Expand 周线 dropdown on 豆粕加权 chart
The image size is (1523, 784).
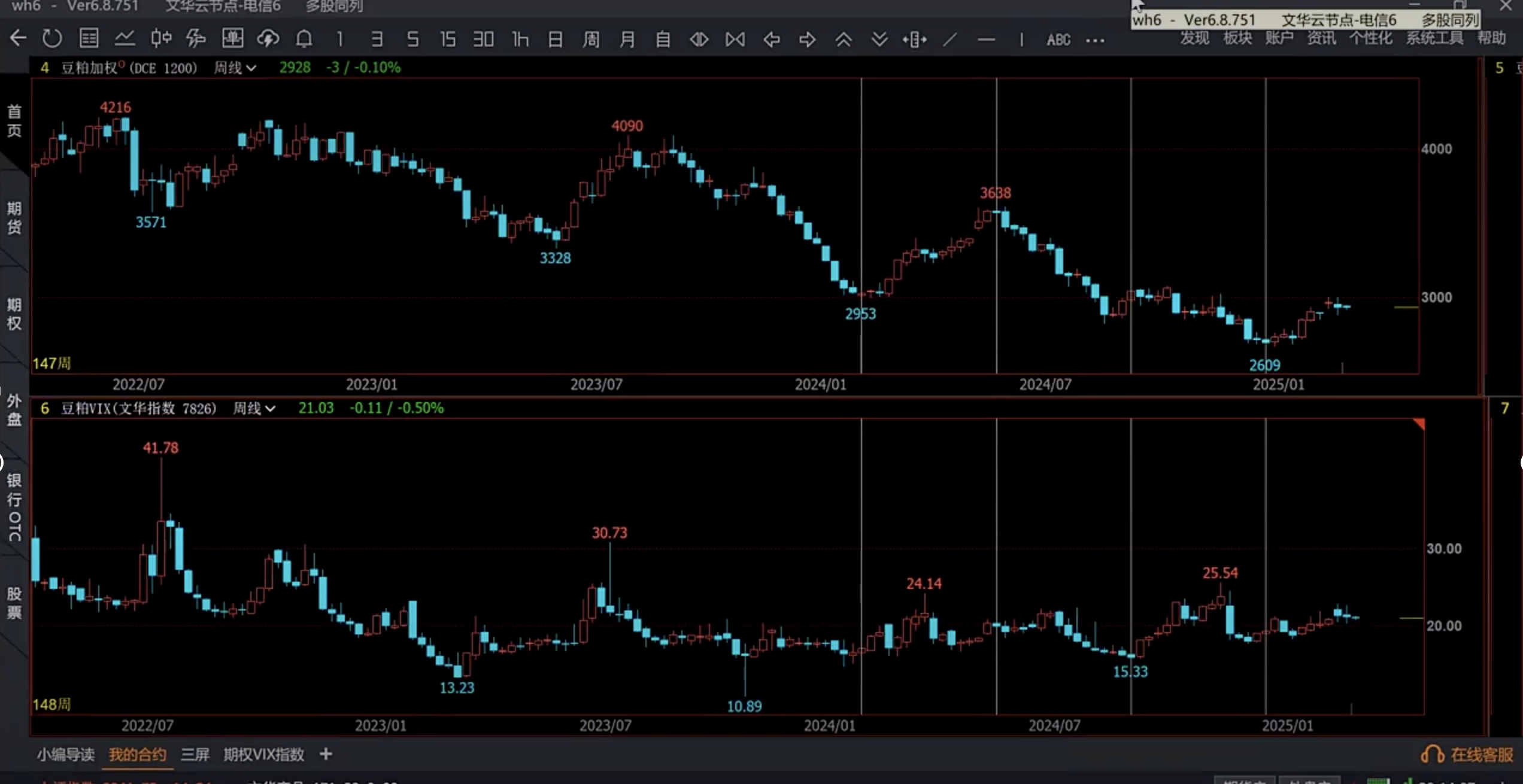tap(235, 68)
